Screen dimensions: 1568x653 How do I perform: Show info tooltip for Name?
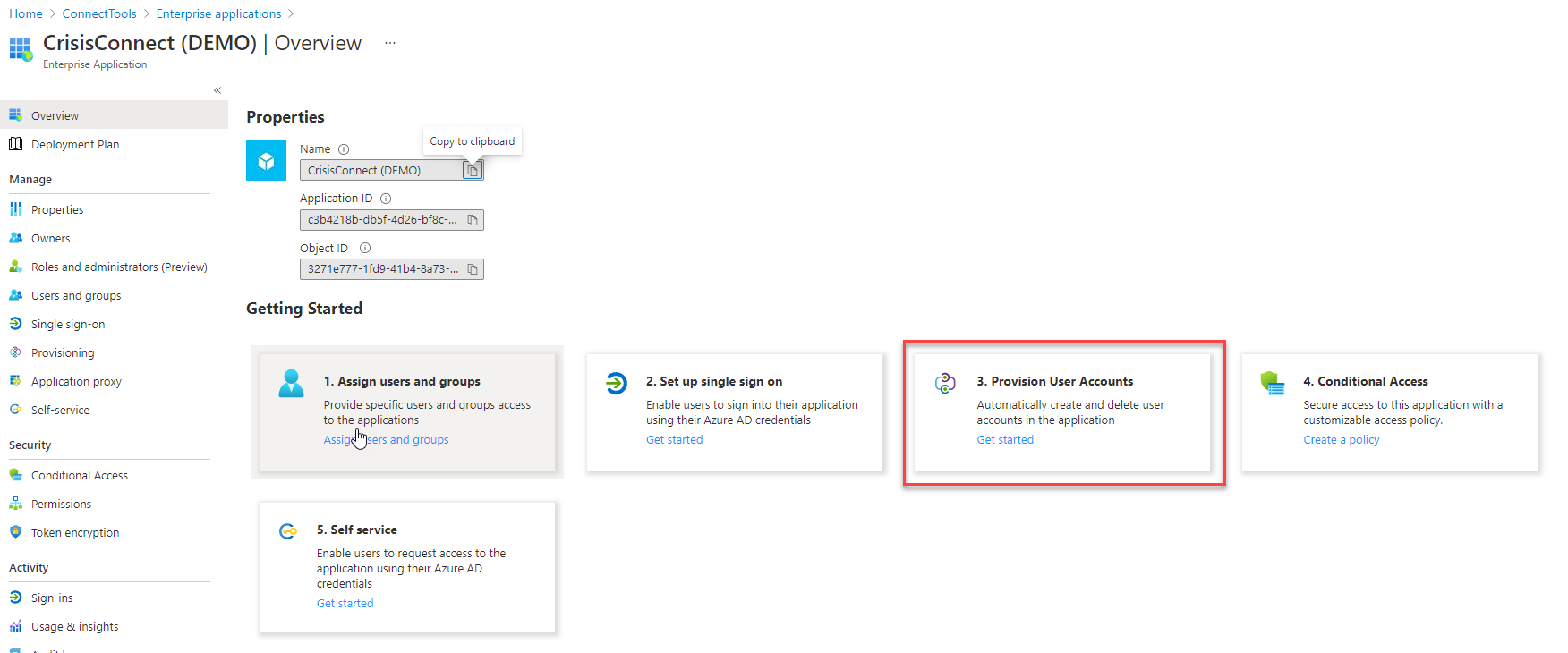[x=344, y=149]
